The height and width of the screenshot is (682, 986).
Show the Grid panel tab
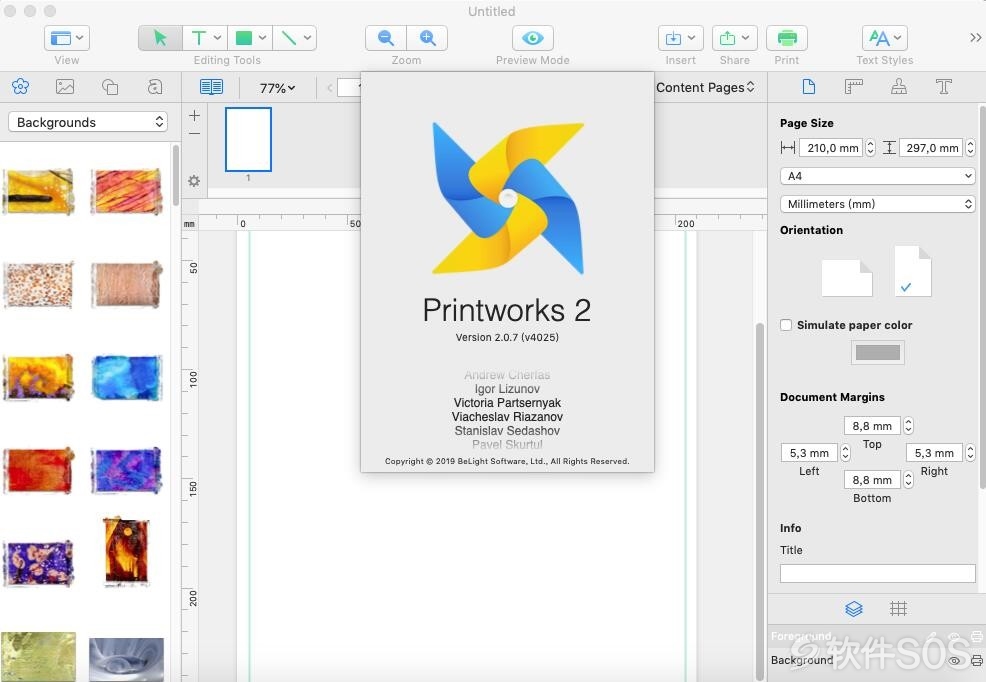click(898, 608)
